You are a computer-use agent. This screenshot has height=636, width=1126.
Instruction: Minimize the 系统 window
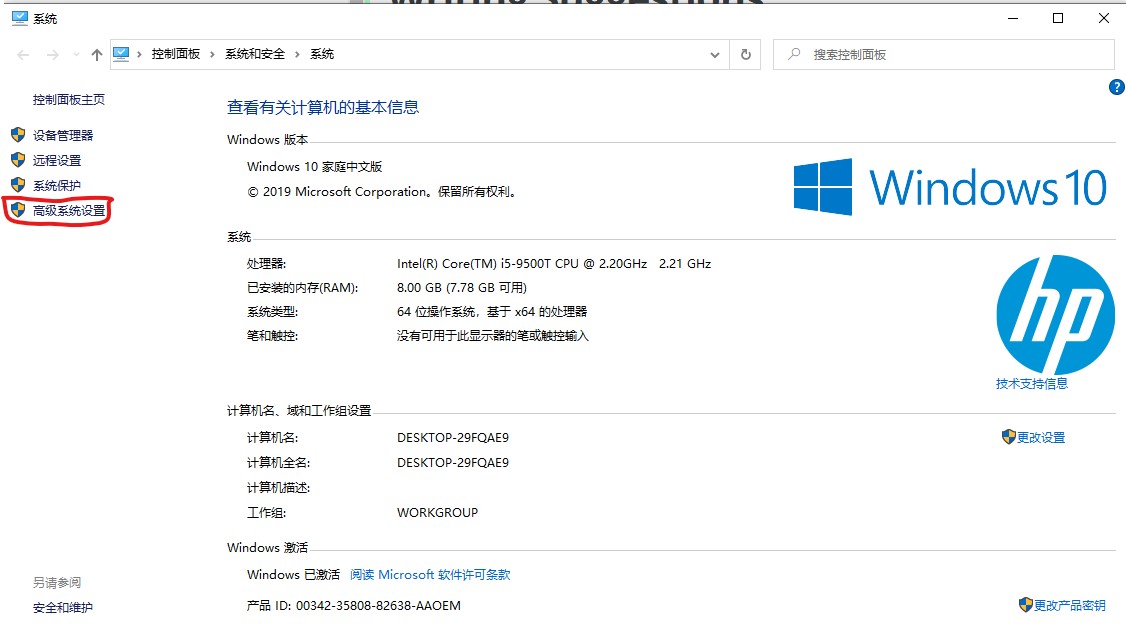[x=1013, y=18]
